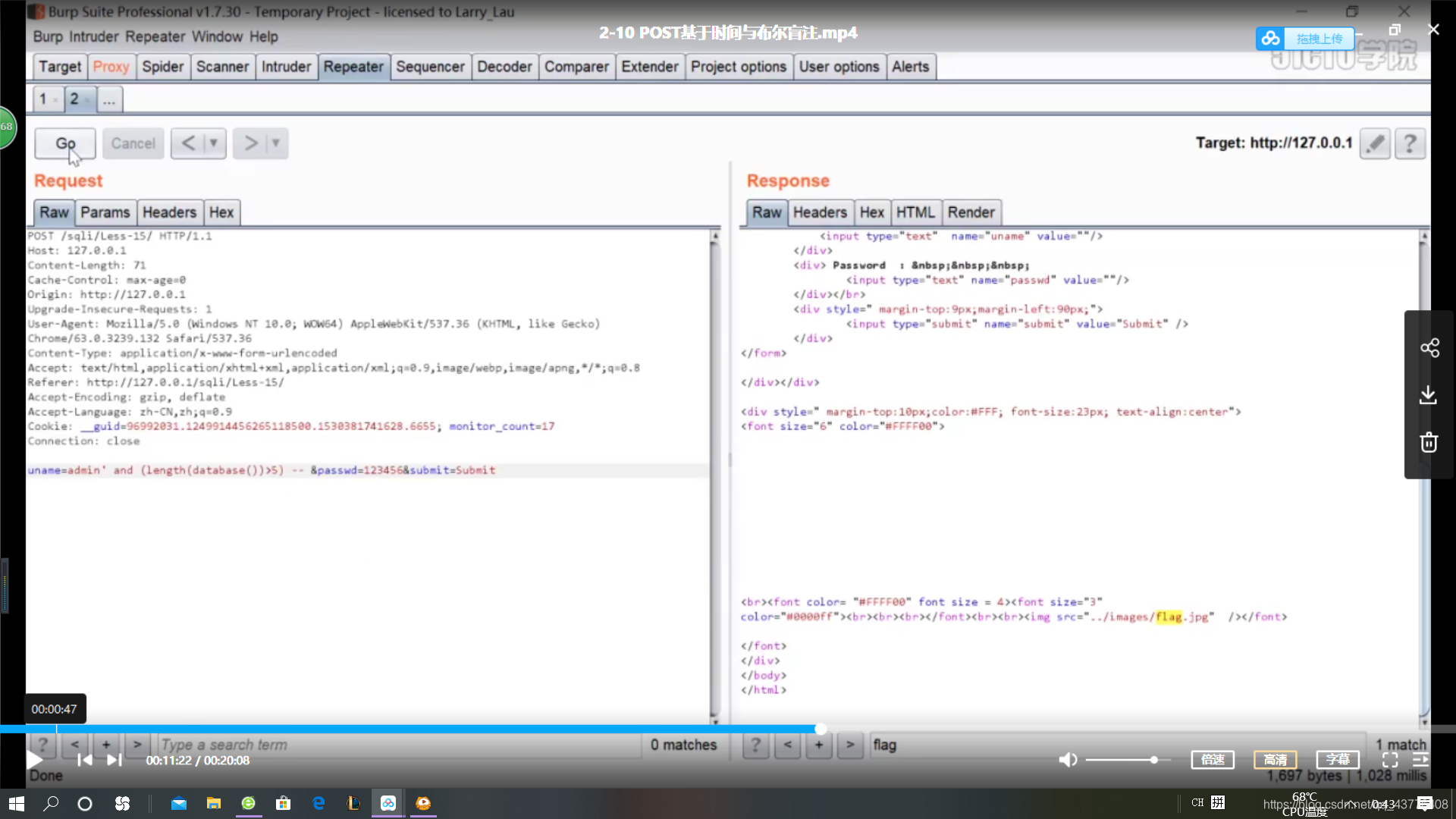This screenshot has height=819, width=1456.
Task: Expand the back navigation dropdown arrow
Action: 212,143
